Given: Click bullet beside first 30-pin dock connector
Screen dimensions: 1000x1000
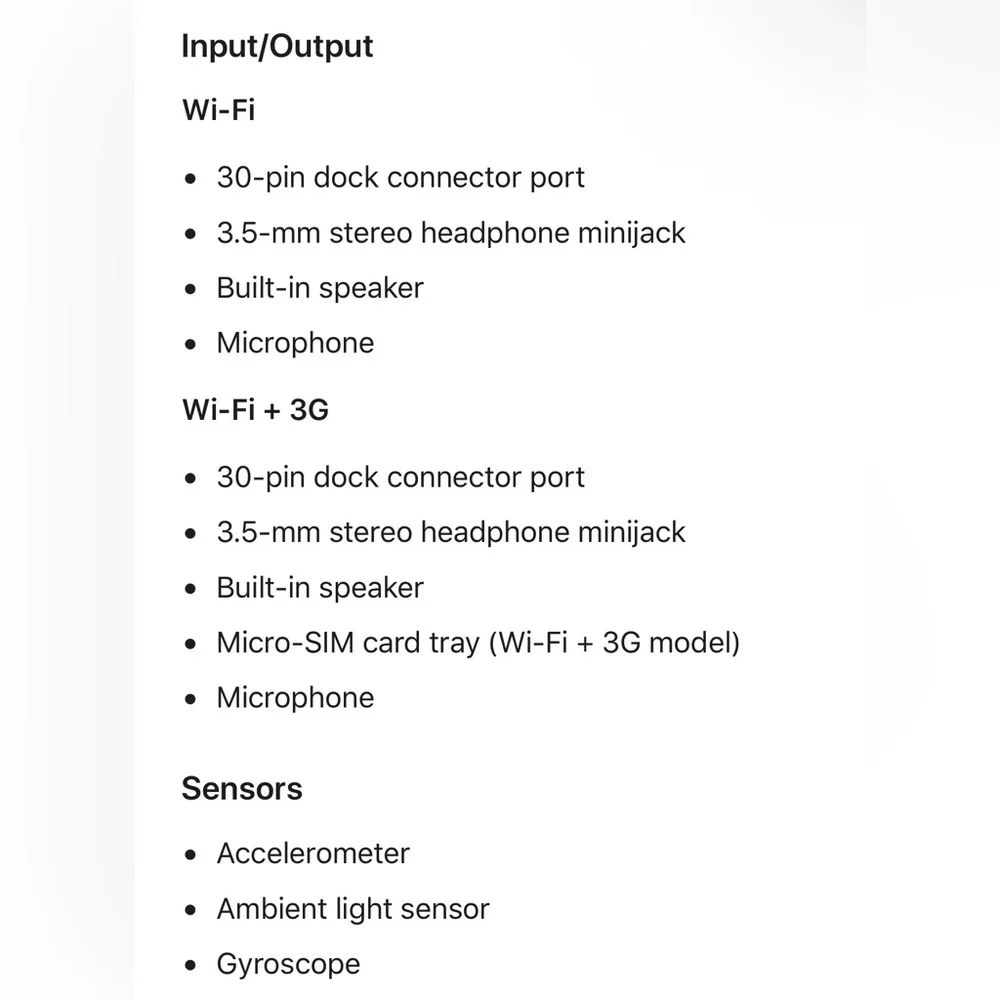Looking at the screenshot, I should [x=190, y=179].
